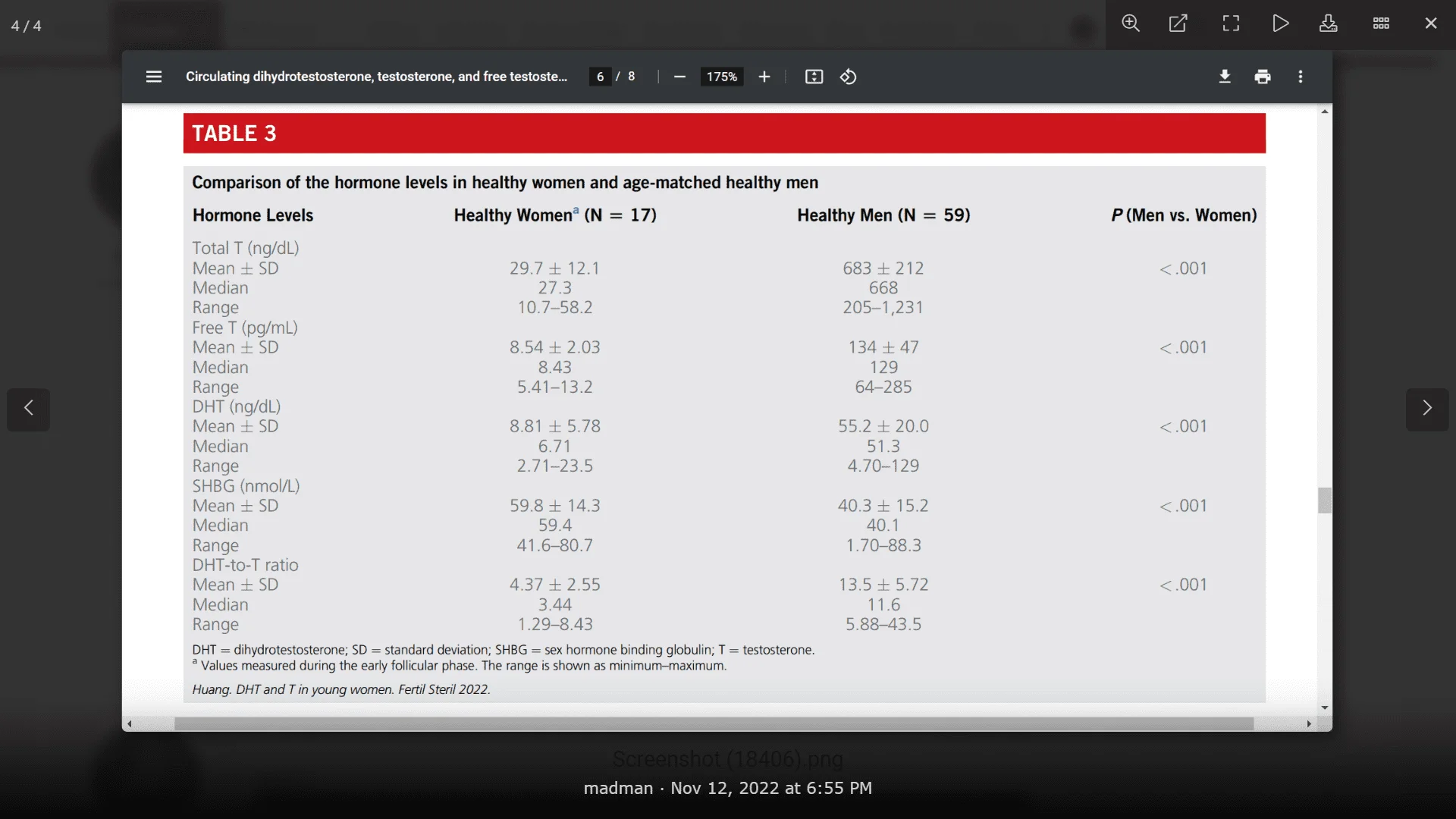Click value '55.2 ± 20.0'

click(x=883, y=426)
